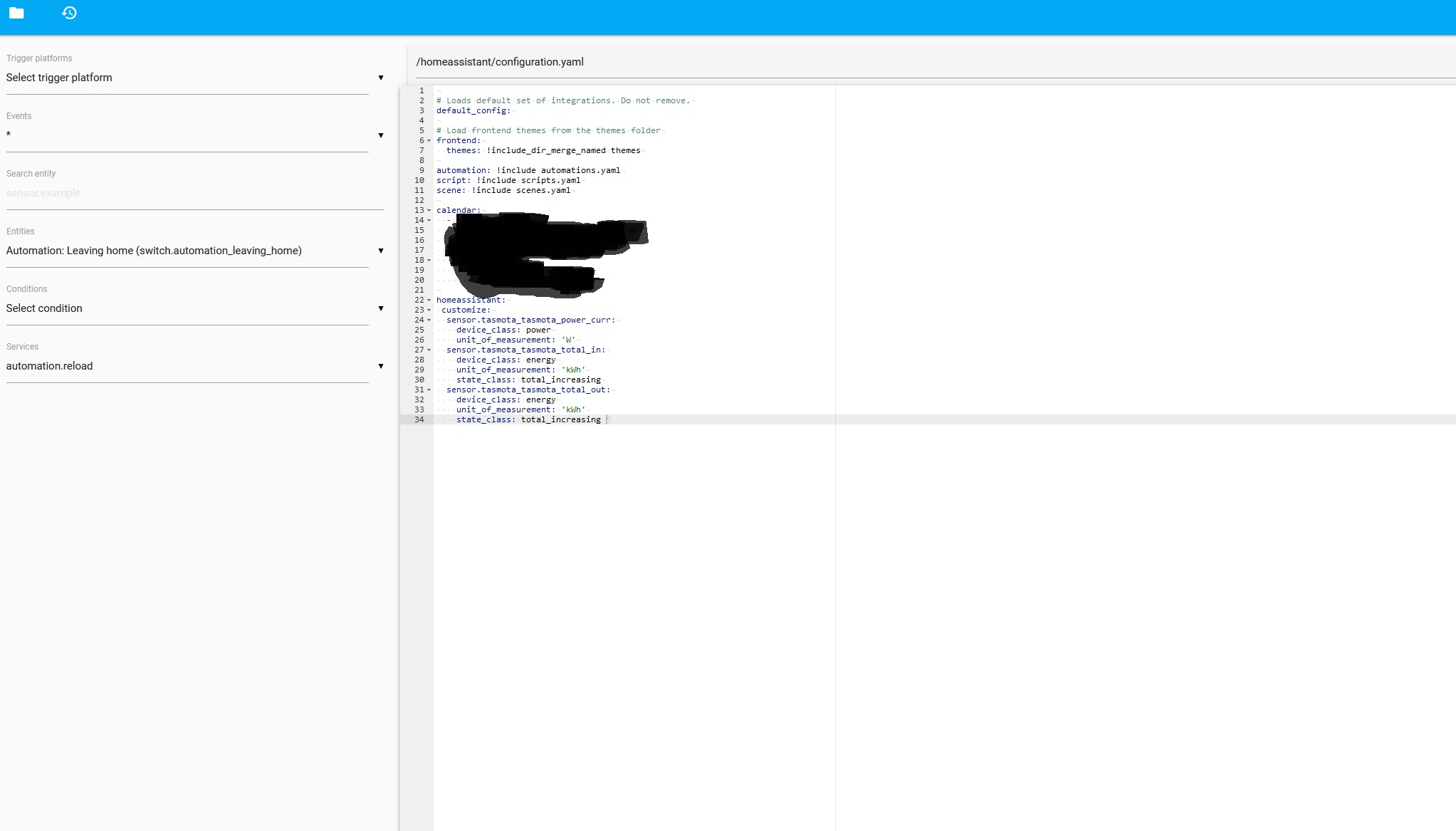This screenshot has width=1456, height=831.
Task: Fold the homeassistant section at line 22
Action: [429, 300]
